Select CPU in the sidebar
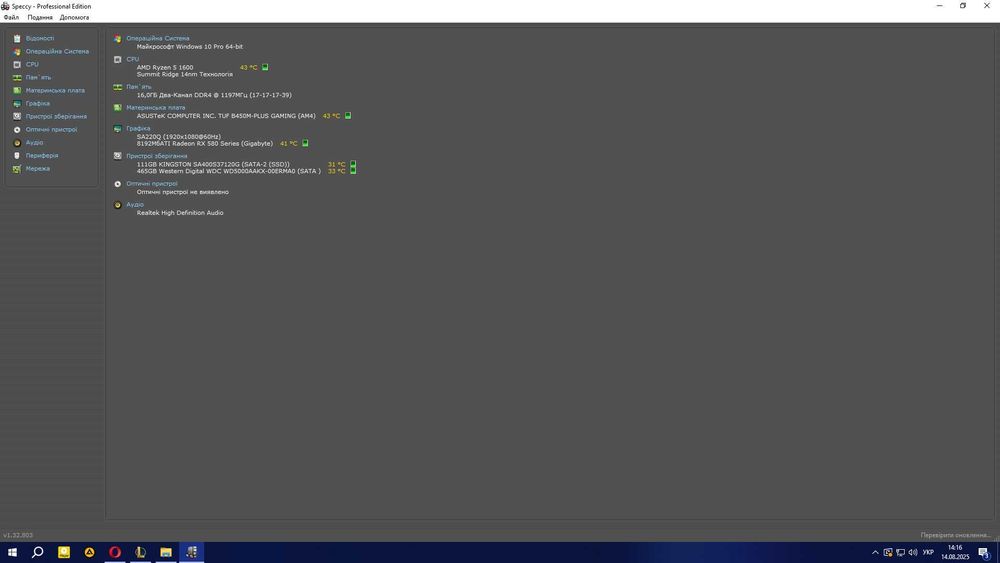The height and width of the screenshot is (563, 1000). [x=32, y=64]
